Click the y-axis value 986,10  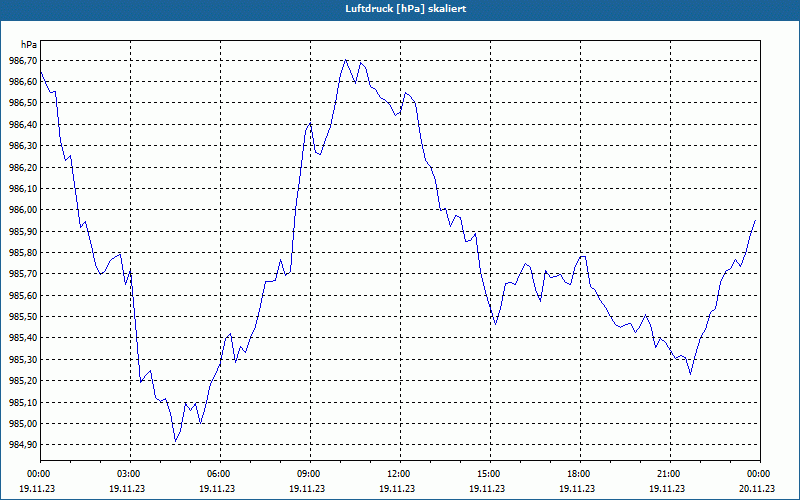(x=23, y=189)
